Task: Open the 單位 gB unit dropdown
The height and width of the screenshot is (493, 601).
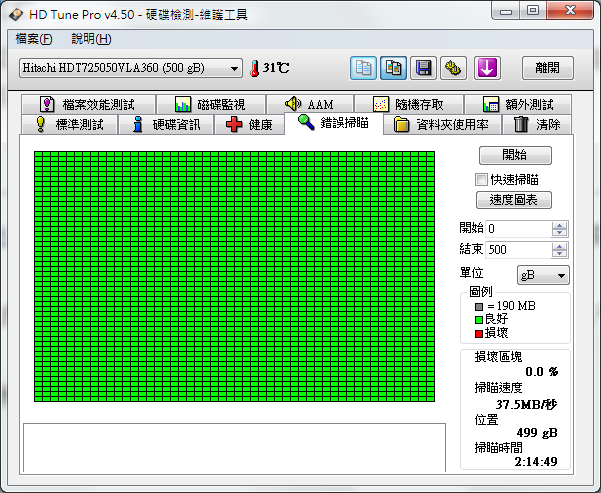Action: (543, 275)
